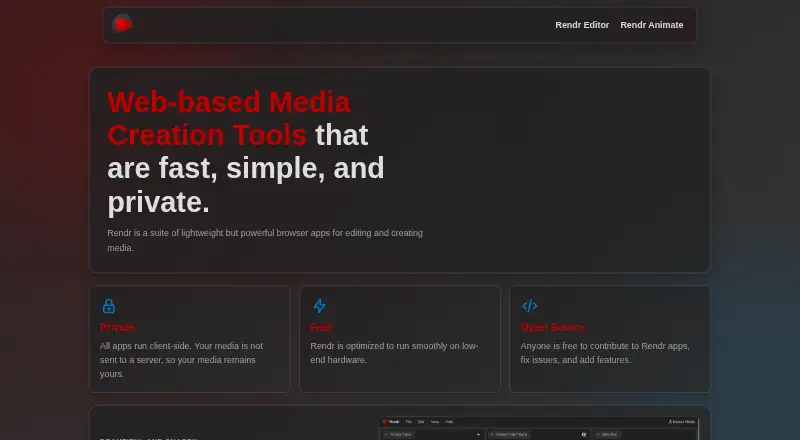The width and height of the screenshot is (800, 440).
Task: Open the Rendr editor screenshot preview image
Action: [x=539, y=429]
